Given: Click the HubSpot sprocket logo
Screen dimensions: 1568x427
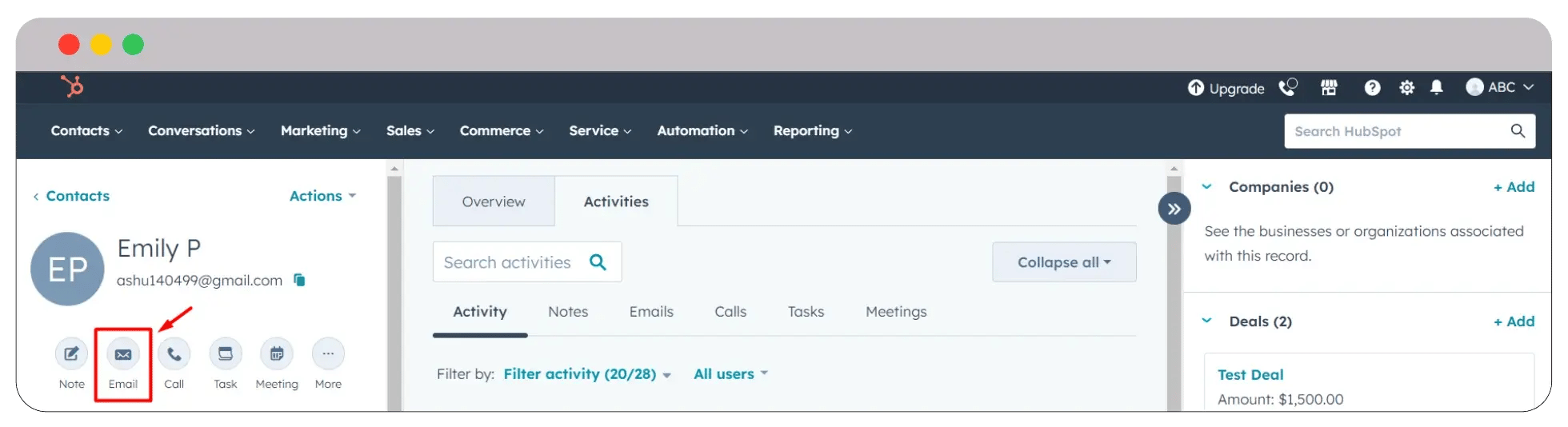Looking at the screenshot, I should [72, 86].
